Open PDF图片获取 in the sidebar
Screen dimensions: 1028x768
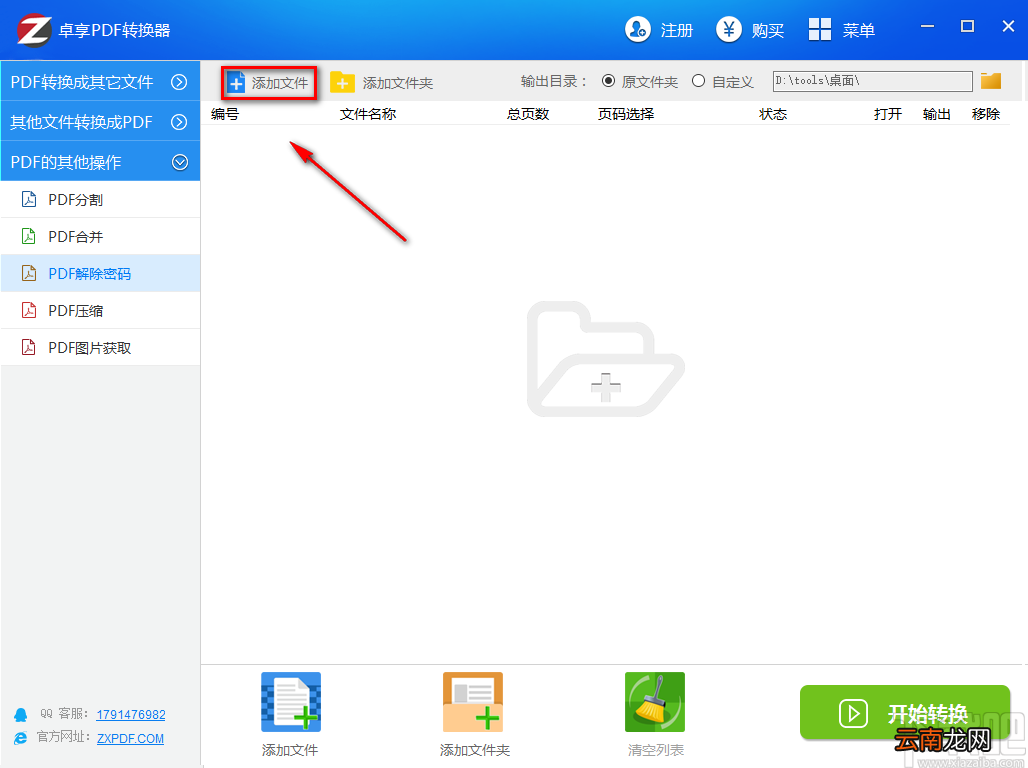100,348
